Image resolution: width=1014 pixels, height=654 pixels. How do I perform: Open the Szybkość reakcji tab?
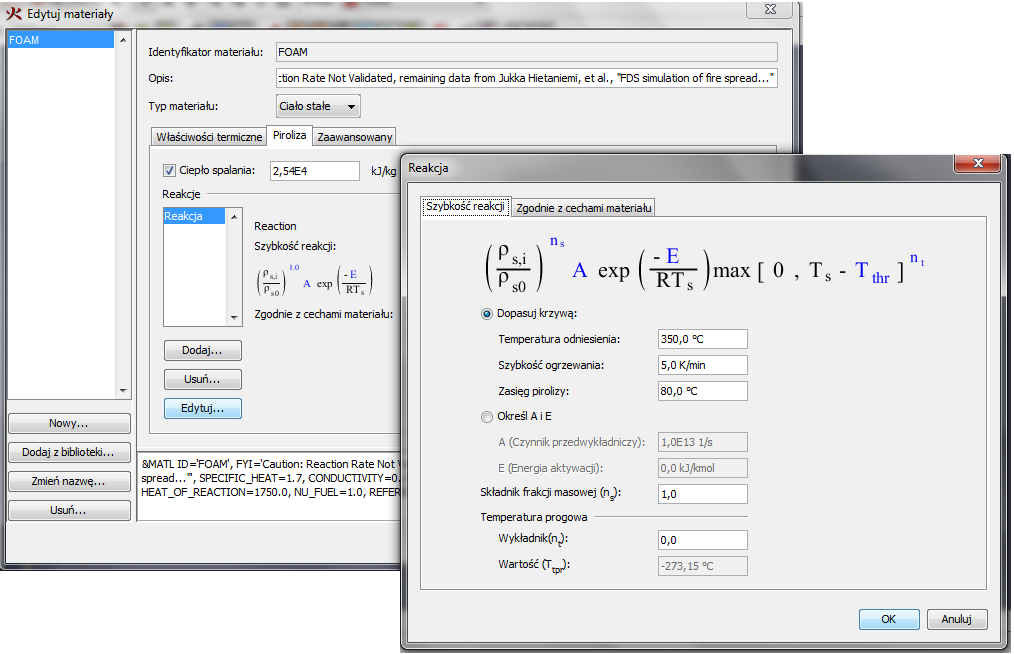pyautogui.click(x=465, y=206)
